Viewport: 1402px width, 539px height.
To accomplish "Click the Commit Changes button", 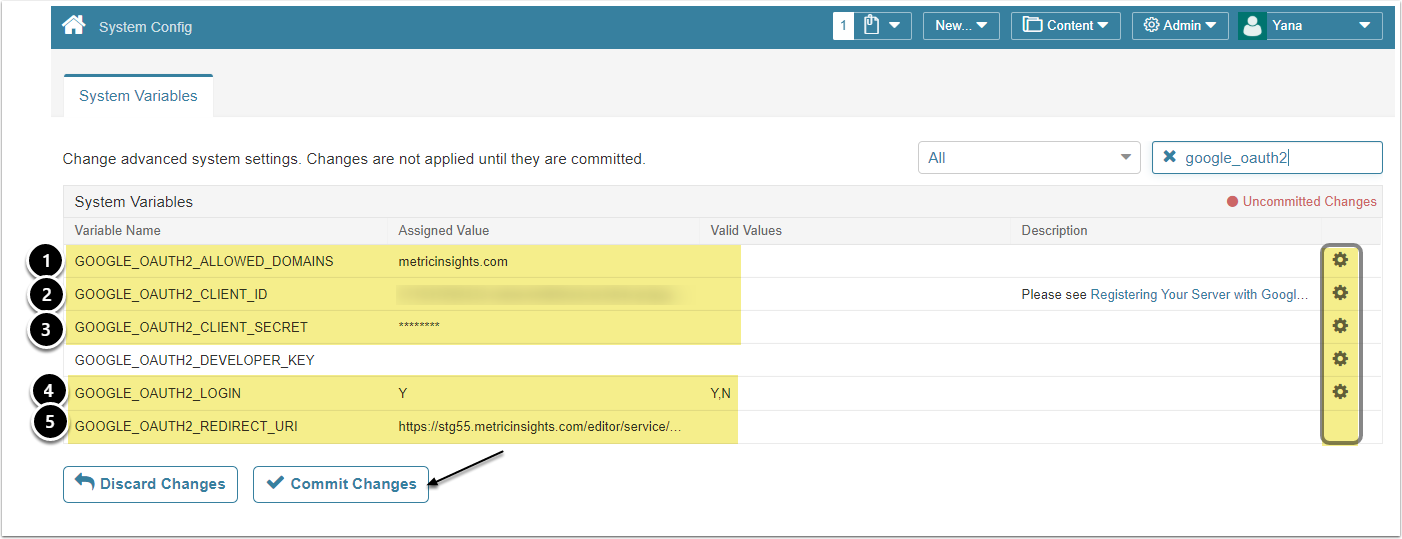I will click(x=341, y=484).
